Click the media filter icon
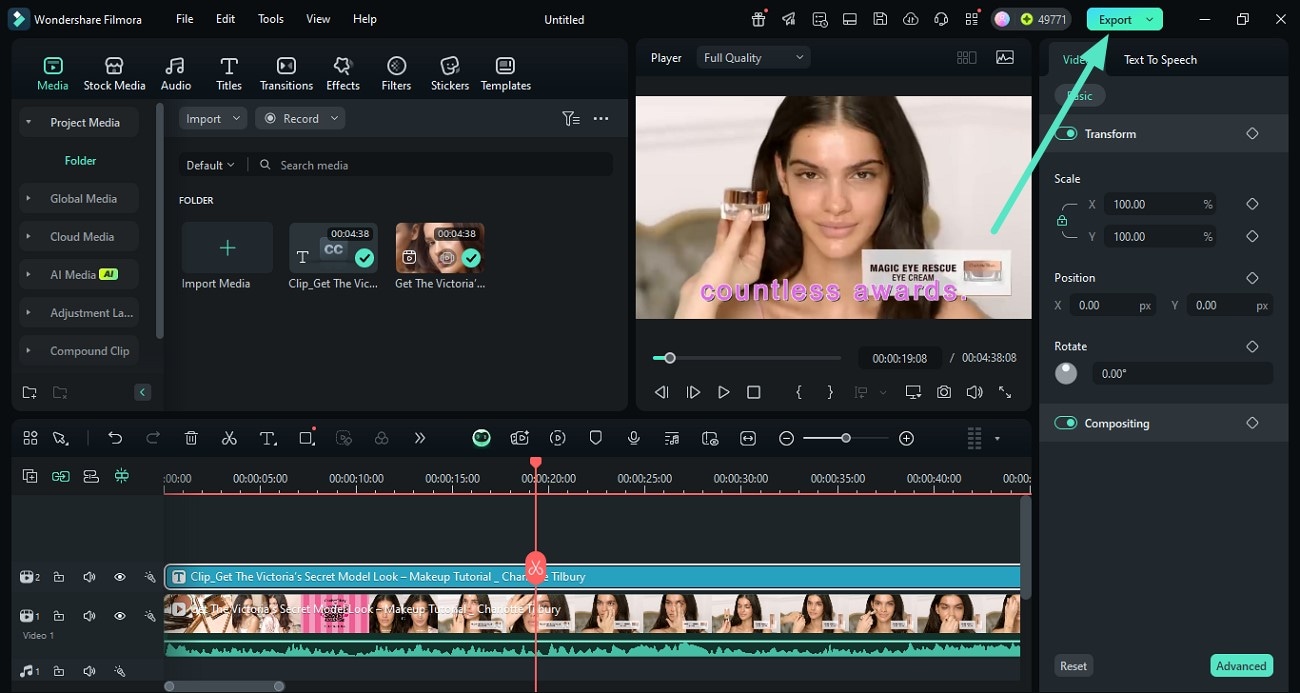This screenshot has height=693, width=1300. (x=571, y=118)
